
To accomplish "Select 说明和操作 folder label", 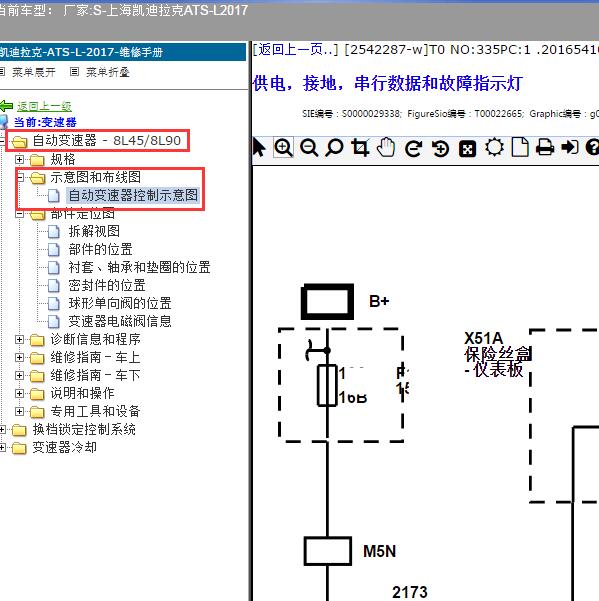I will coord(82,394).
